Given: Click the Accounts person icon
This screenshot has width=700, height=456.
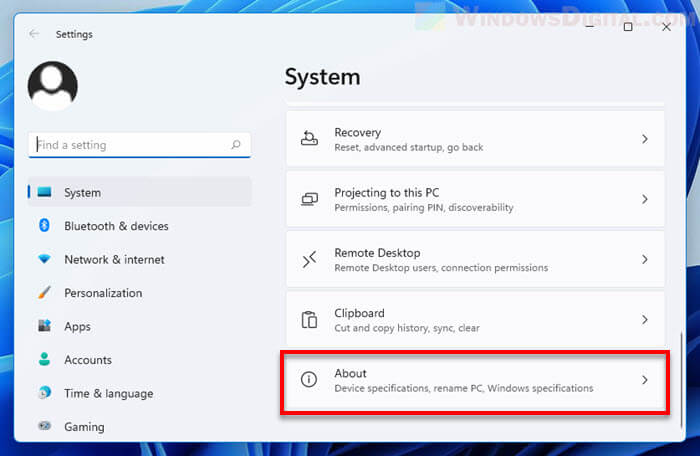Looking at the screenshot, I should click(x=44, y=359).
